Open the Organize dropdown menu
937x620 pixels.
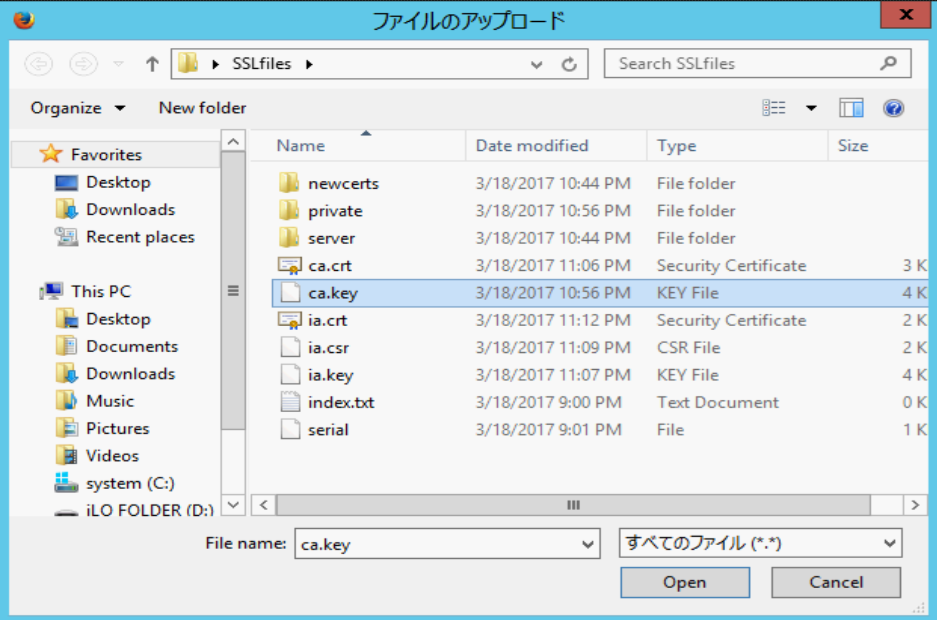(78, 108)
